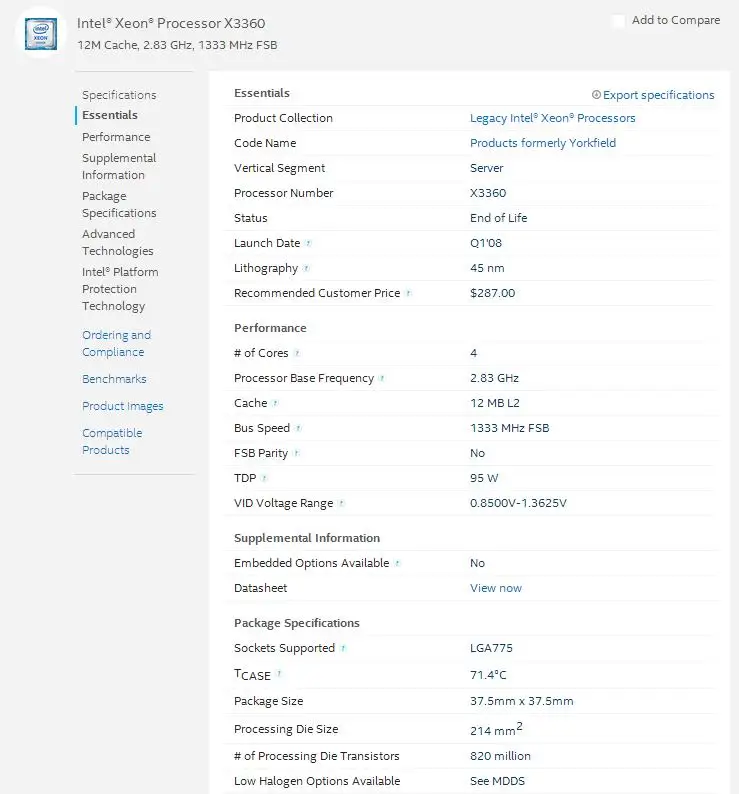The image size is (739, 794).
Task: Click the Intel Xeon processor badge icon
Action: (41, 34)
